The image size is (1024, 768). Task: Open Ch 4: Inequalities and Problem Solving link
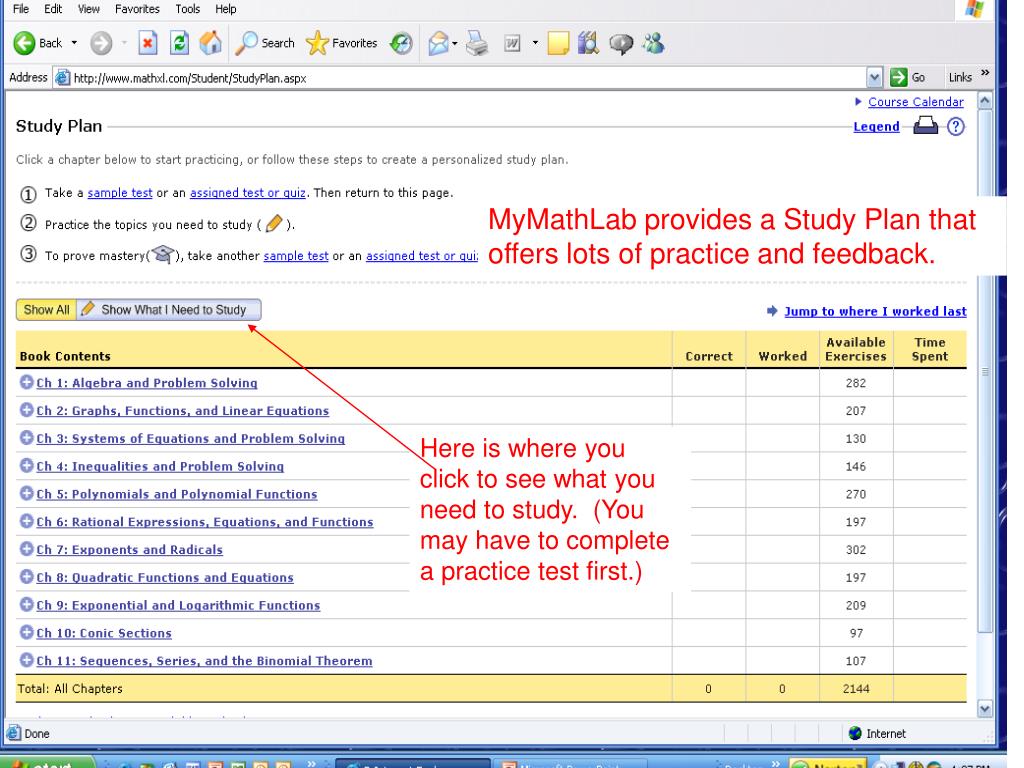pos(160,466)
